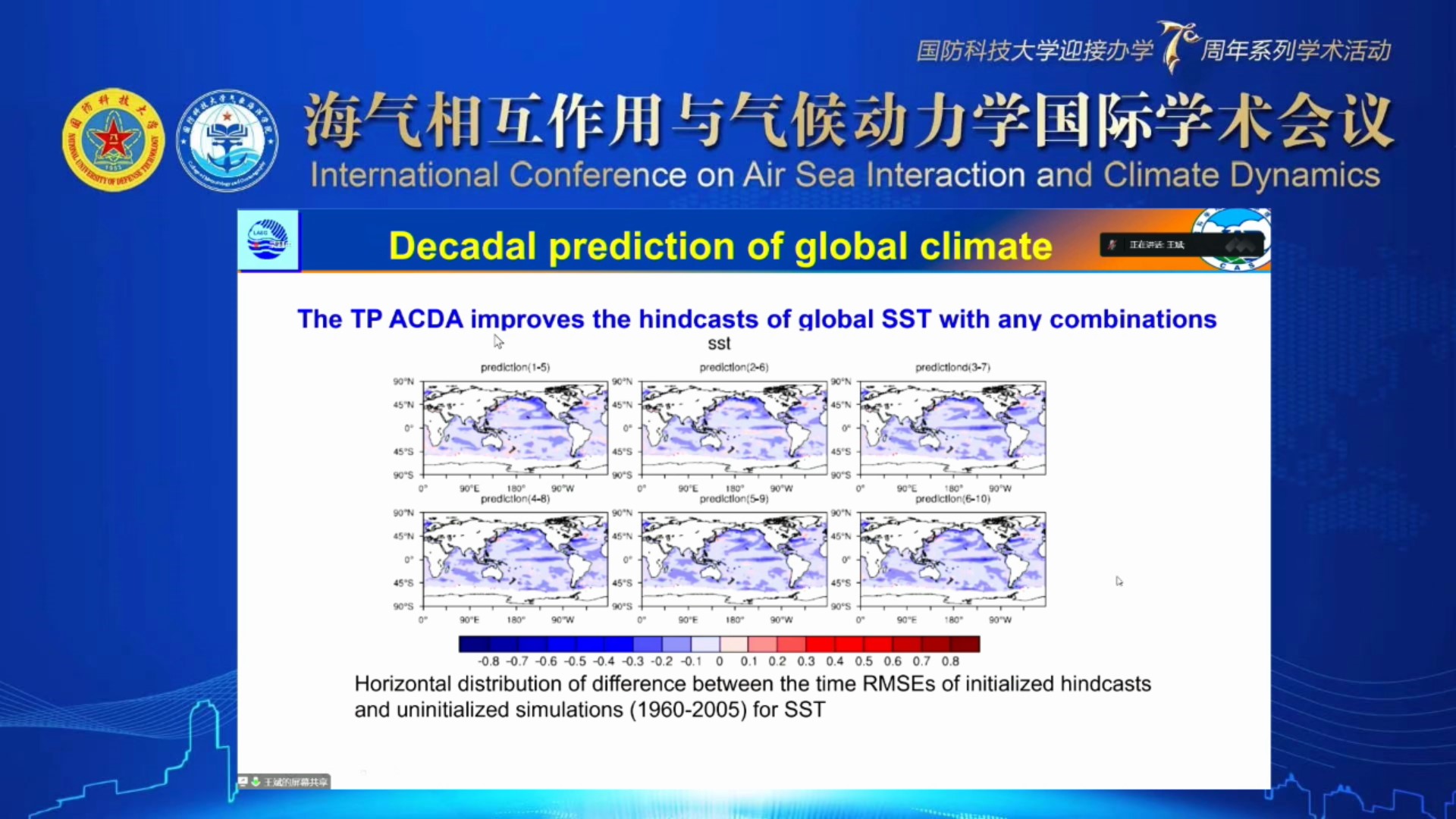This screenshot has width=1456, height=819.
Task: Open the prediction(4-8) SST map
Action: [x=516, y=560]
